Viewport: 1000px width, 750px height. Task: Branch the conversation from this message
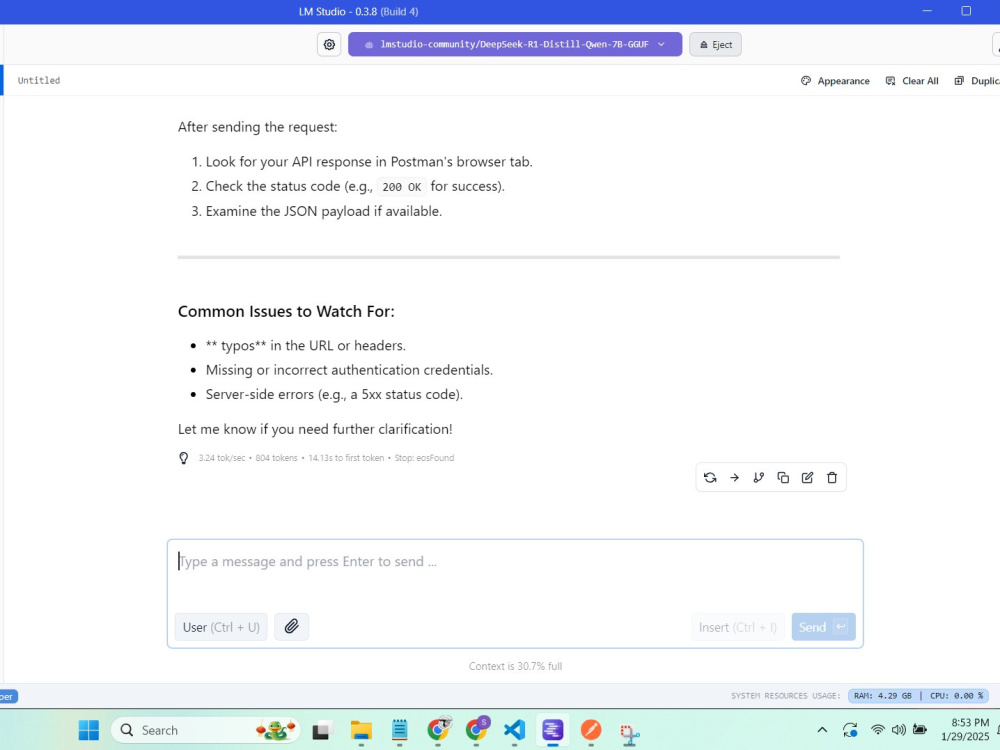[758, 478]
